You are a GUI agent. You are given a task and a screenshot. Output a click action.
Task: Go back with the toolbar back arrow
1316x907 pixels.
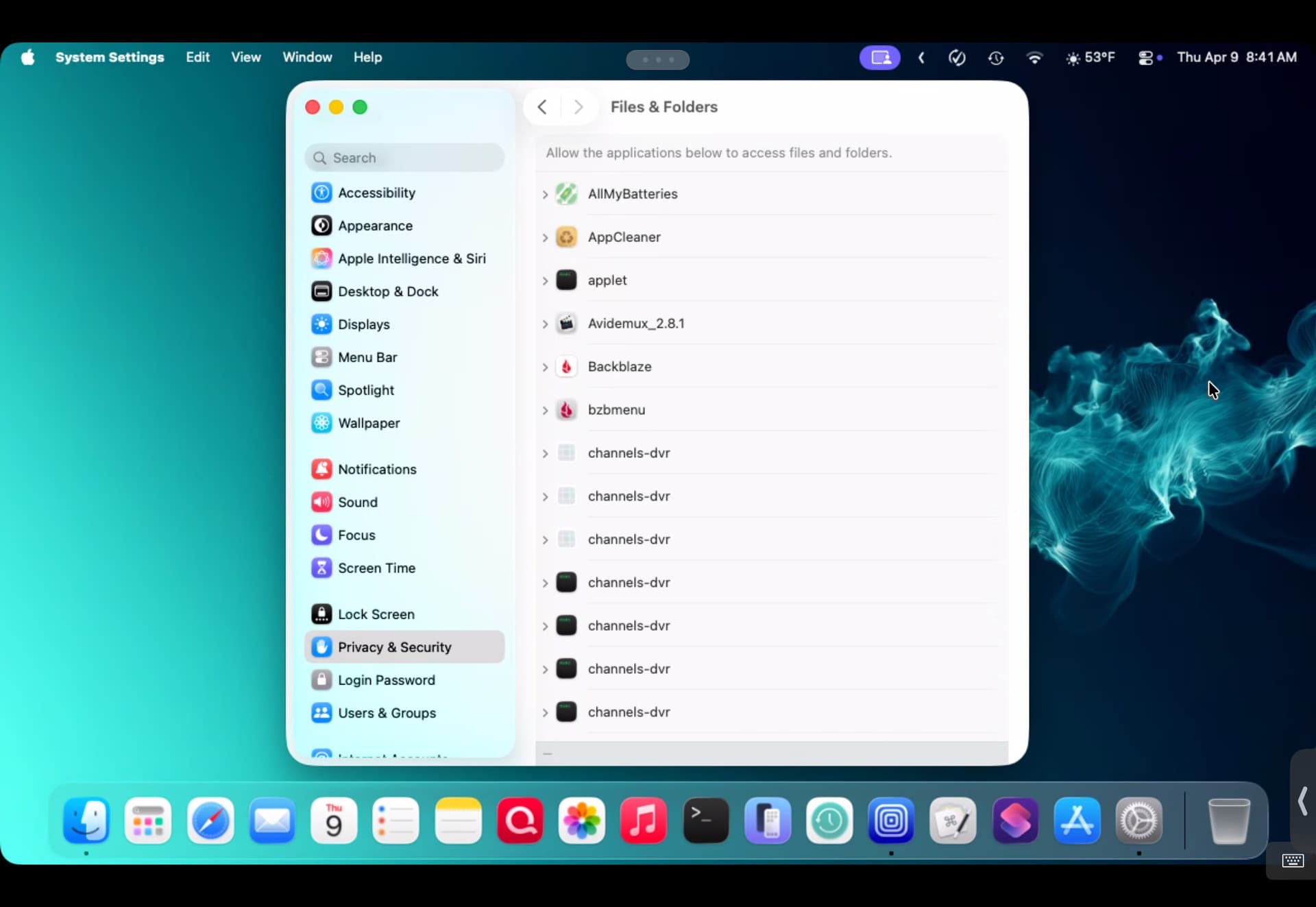pyautogui.click(x=542, y=107)
